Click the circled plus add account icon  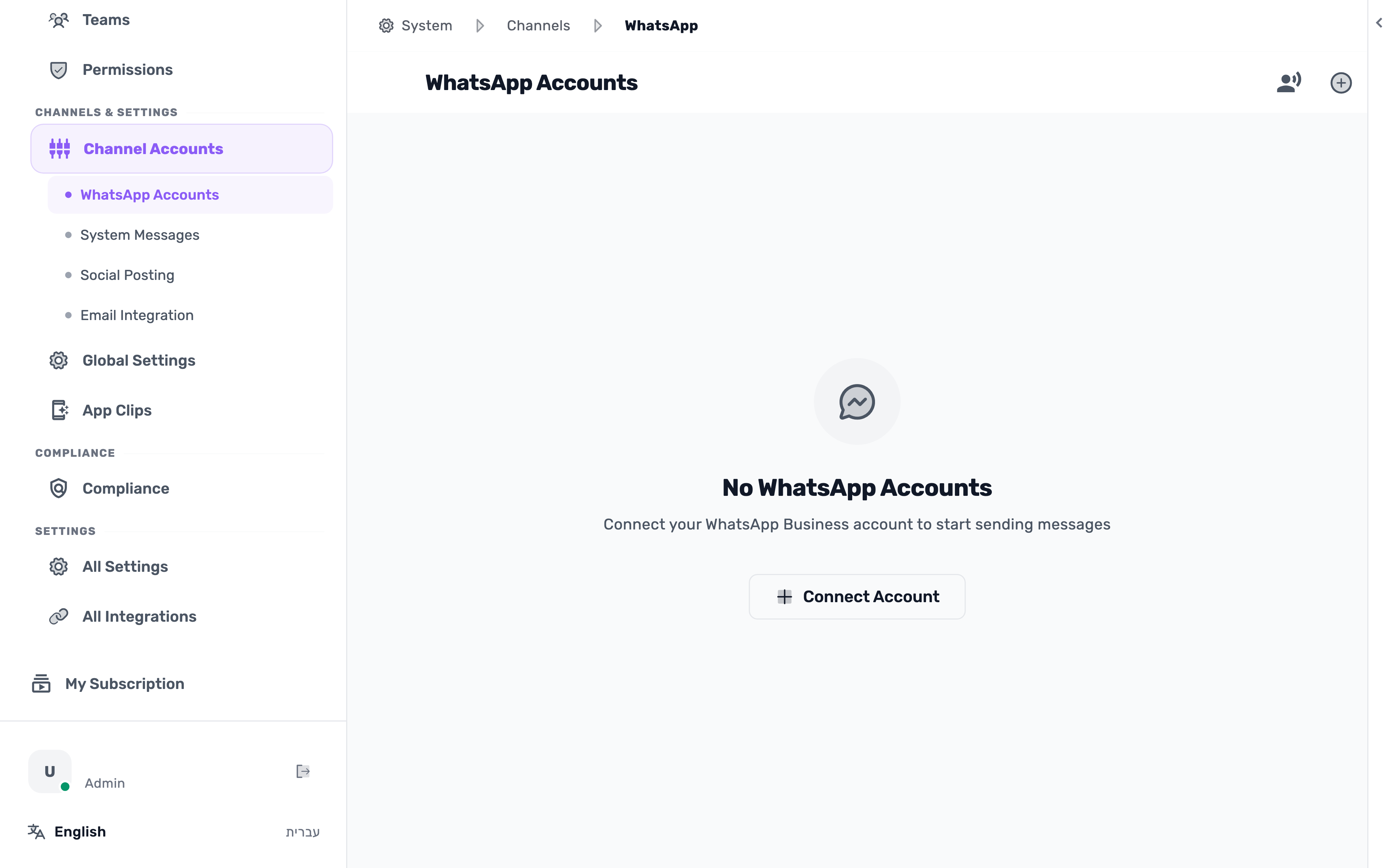pos(1341,83)
